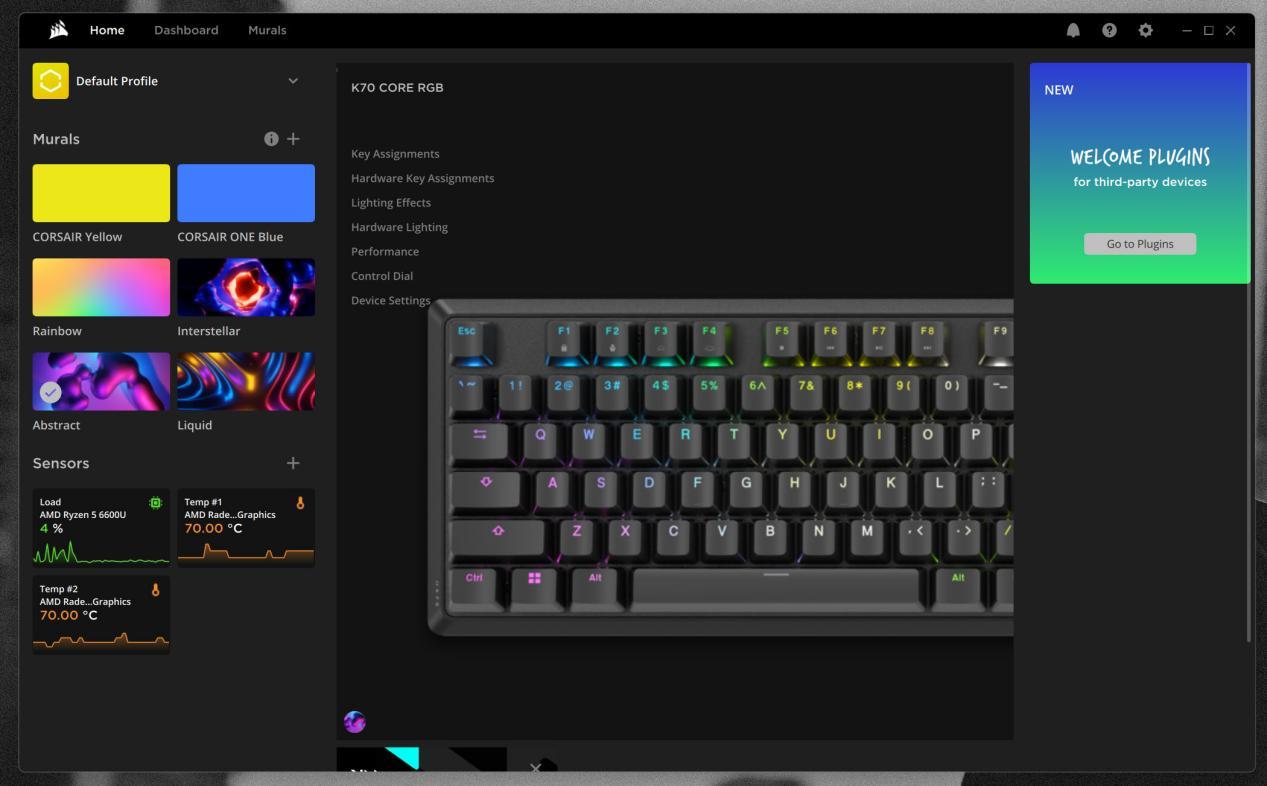Open the notifications bell
The image size is (1267, 786).
click(x=1073, y=30)
